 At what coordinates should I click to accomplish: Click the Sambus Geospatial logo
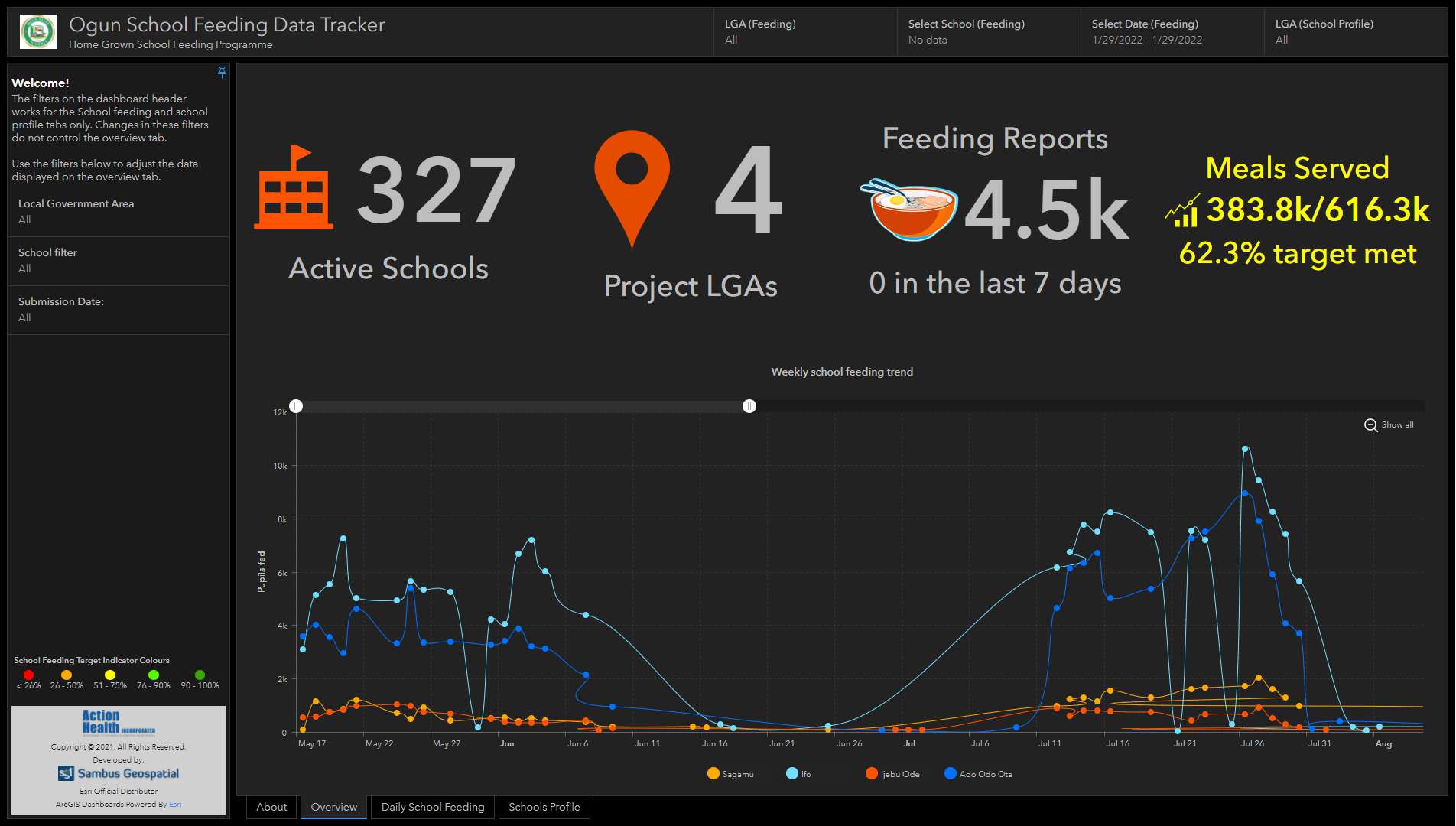click(119, 773)
